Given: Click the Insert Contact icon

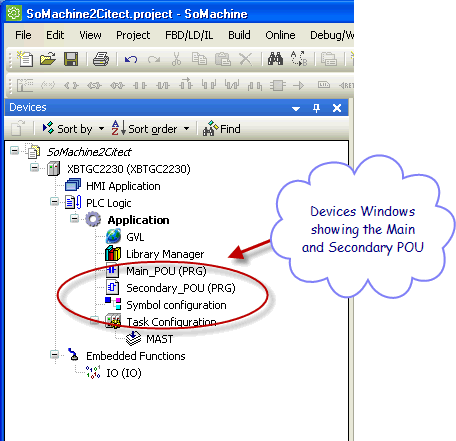Looking at the screenshot, I should click(140, 86).
